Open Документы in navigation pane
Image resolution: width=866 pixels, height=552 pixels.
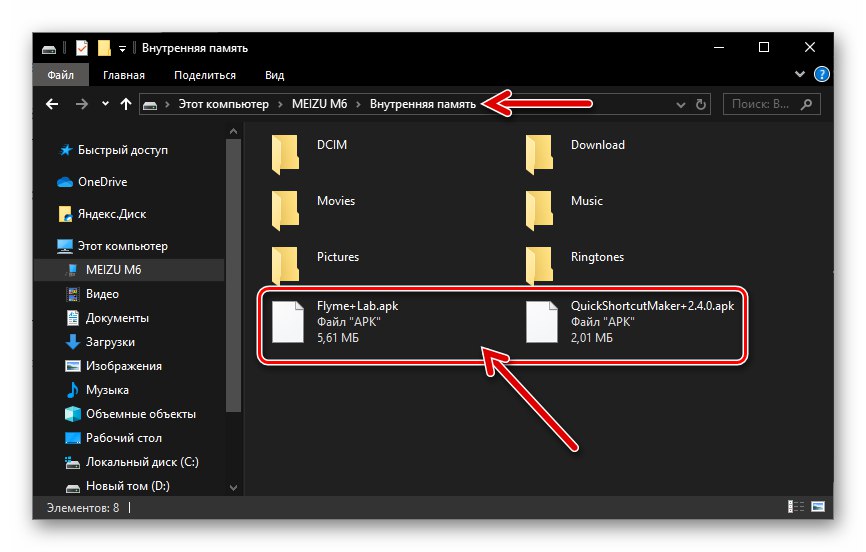click(x=117, y=318)
